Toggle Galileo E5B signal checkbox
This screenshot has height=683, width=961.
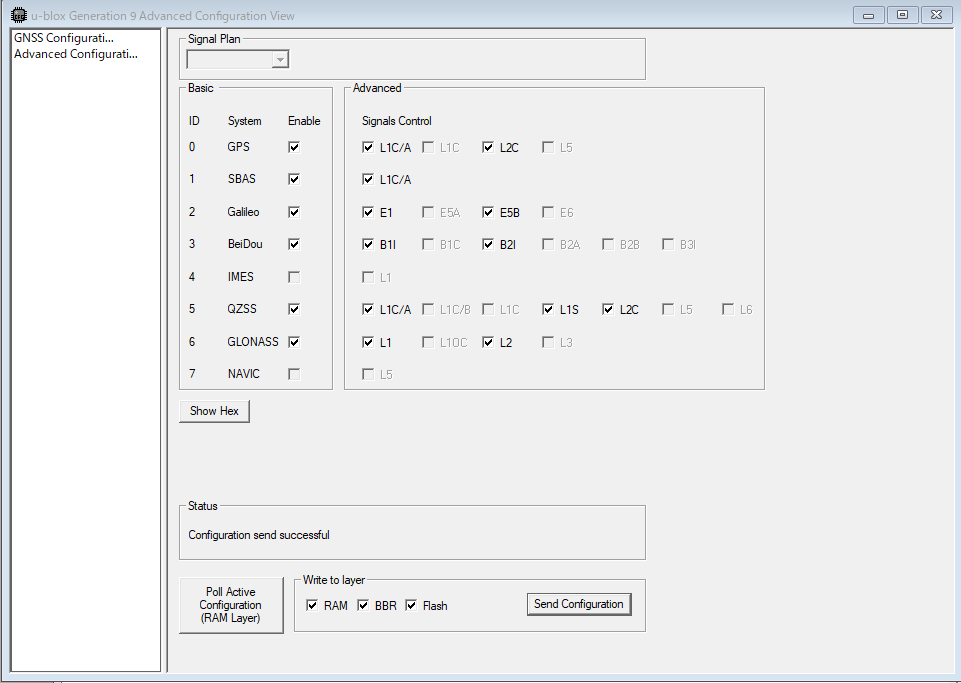[488, 212]
